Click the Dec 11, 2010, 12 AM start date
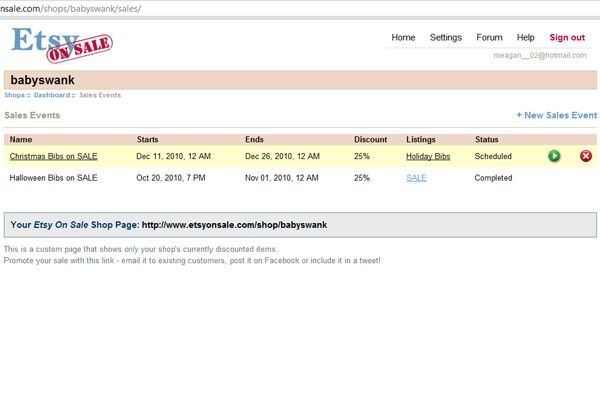The width and height of the screenshot is (600, 400). tap(173, 156)
